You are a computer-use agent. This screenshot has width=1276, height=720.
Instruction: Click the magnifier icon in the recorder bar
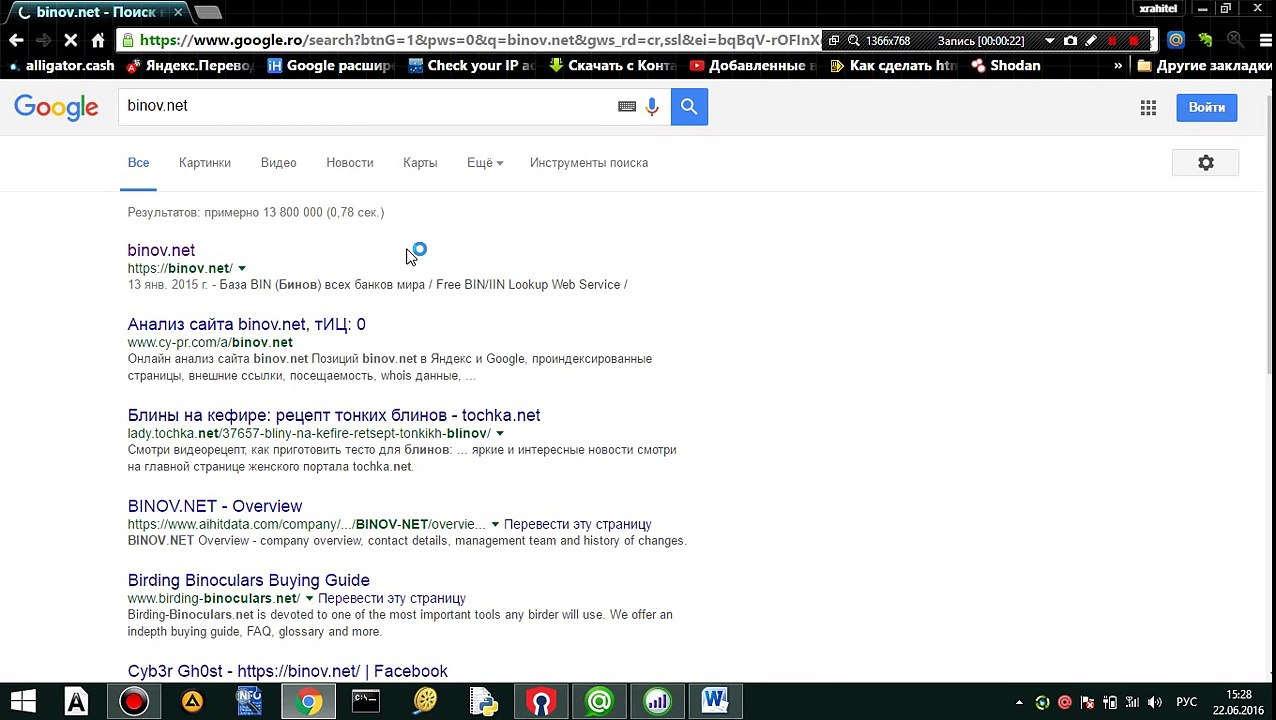(x=853, y=41)
